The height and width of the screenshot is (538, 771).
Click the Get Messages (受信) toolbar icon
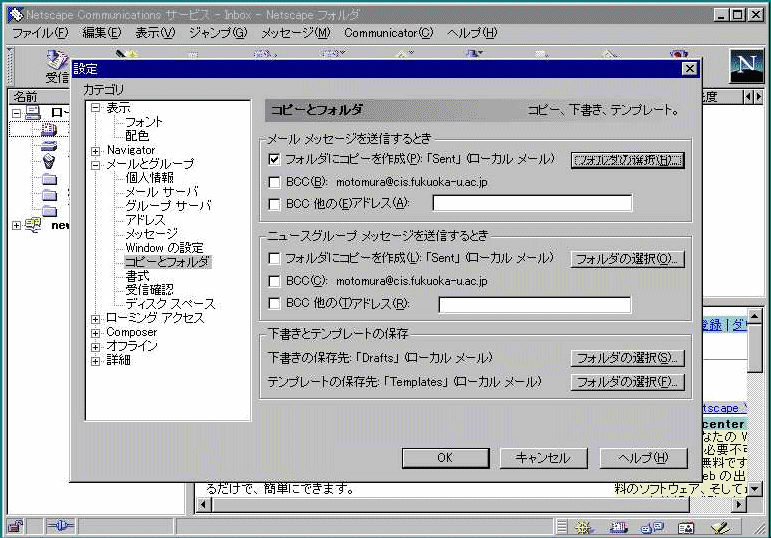point(58,60)
